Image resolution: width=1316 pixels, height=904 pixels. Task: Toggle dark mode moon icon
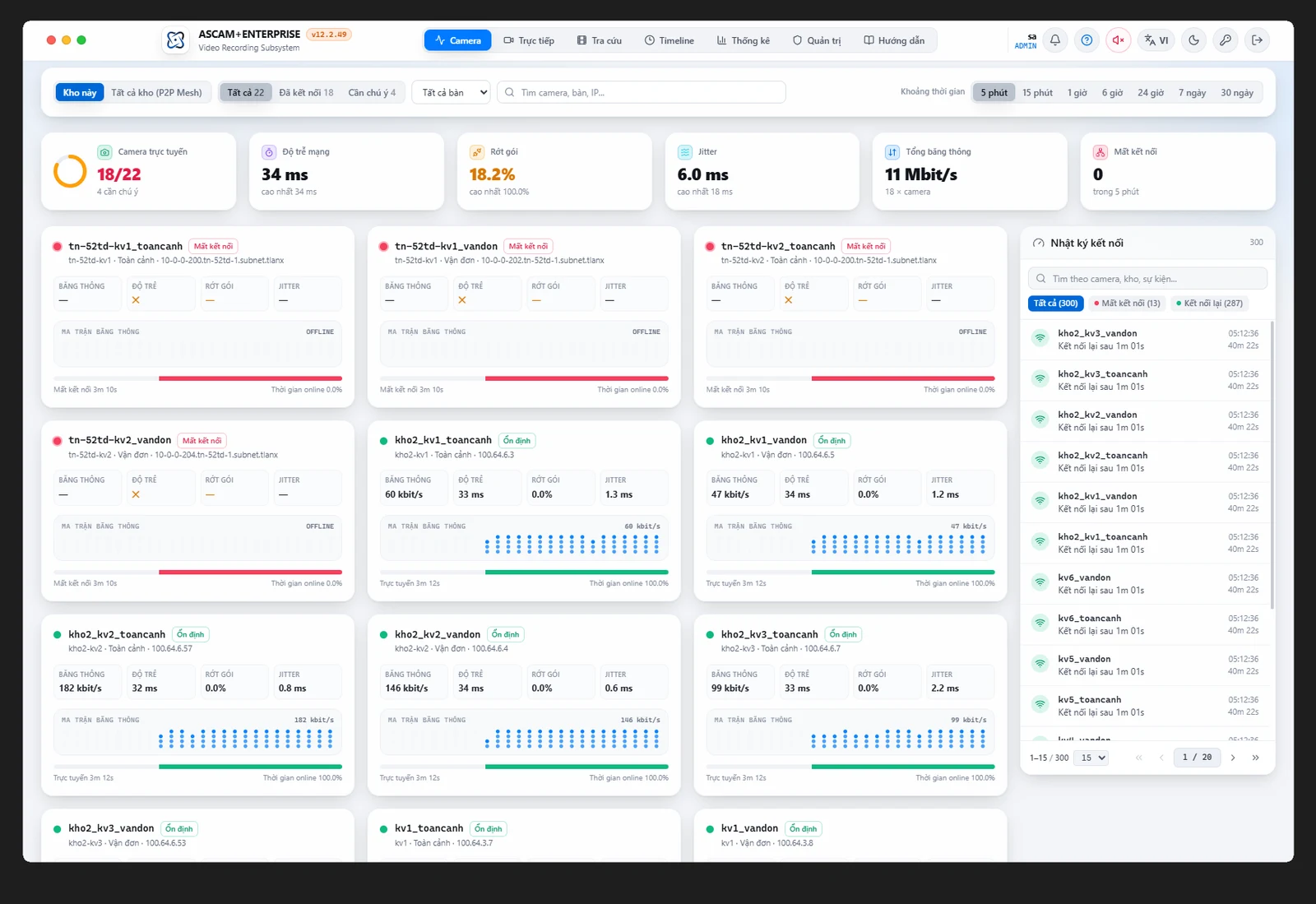click(x=1194, y=40)
